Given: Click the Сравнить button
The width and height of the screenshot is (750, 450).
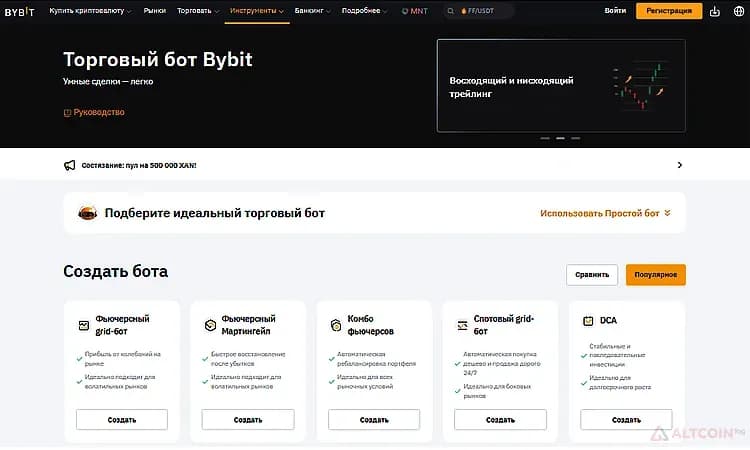Looking at the screenshot, I should tap(592, 275).
